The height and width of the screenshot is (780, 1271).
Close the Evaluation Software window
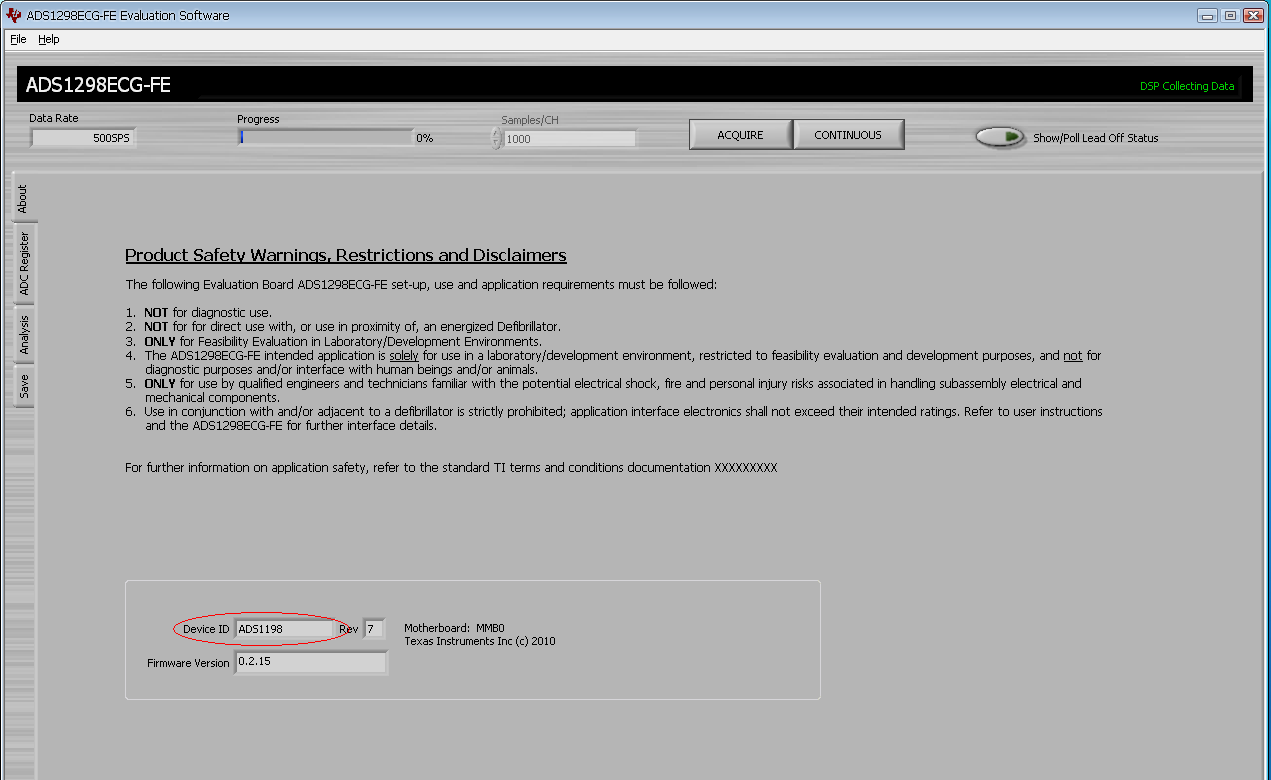click(1253, 15)
